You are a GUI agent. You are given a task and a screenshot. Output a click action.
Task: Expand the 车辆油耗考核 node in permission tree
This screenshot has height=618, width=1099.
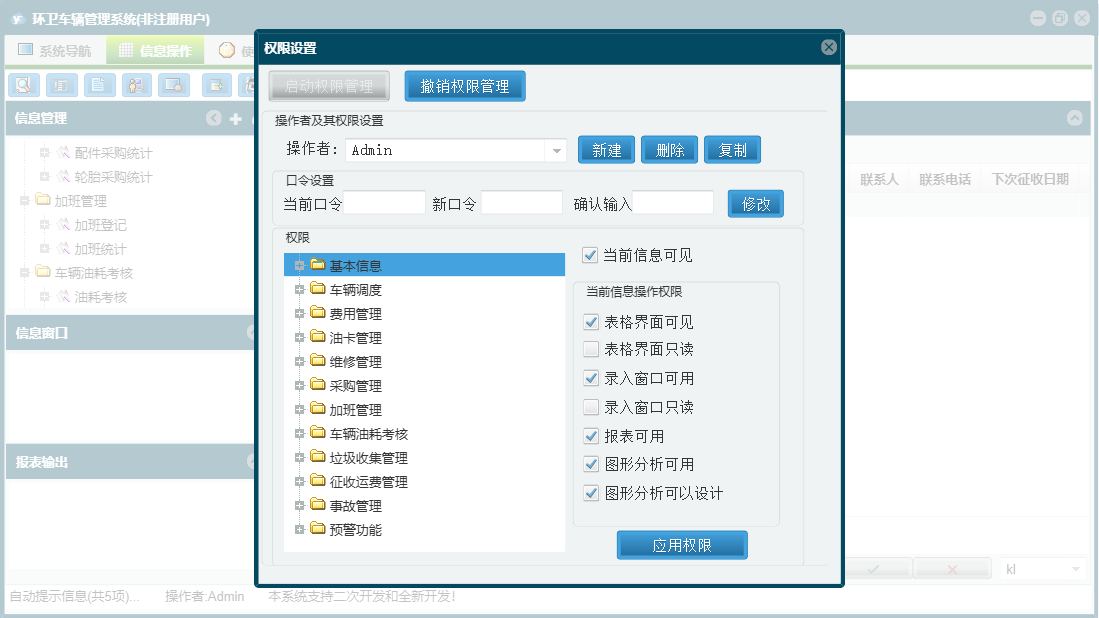(299, 434)
